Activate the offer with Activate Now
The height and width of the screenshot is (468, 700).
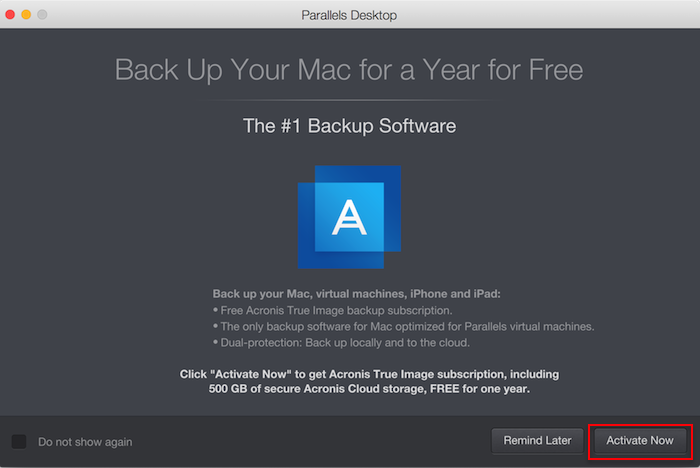pos(640,441)
